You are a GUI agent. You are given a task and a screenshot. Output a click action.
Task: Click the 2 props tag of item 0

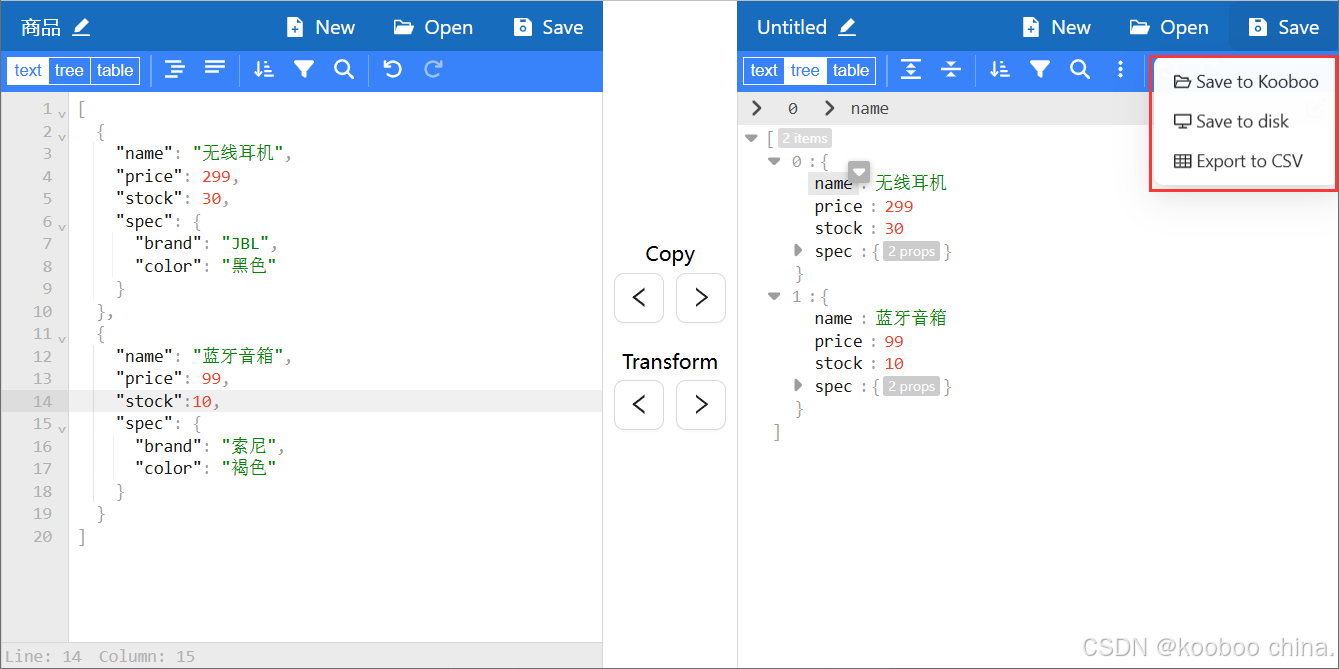(x=911, y=252)
